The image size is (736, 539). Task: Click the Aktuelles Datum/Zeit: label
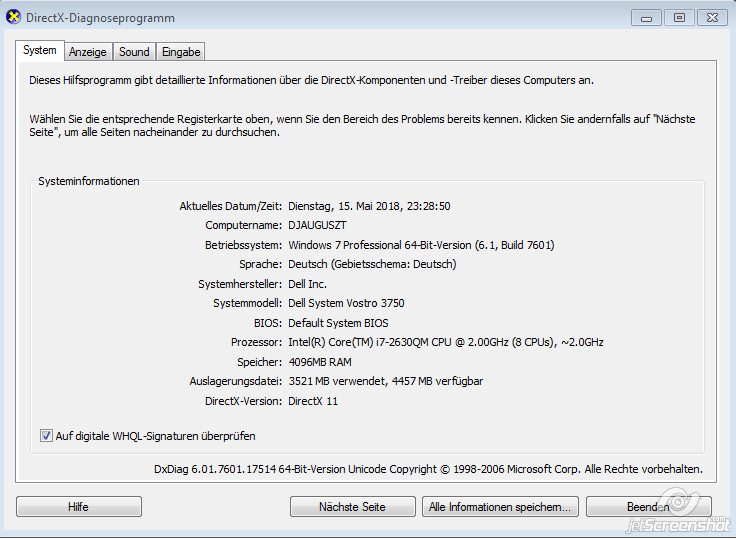(x=231, y=206)
